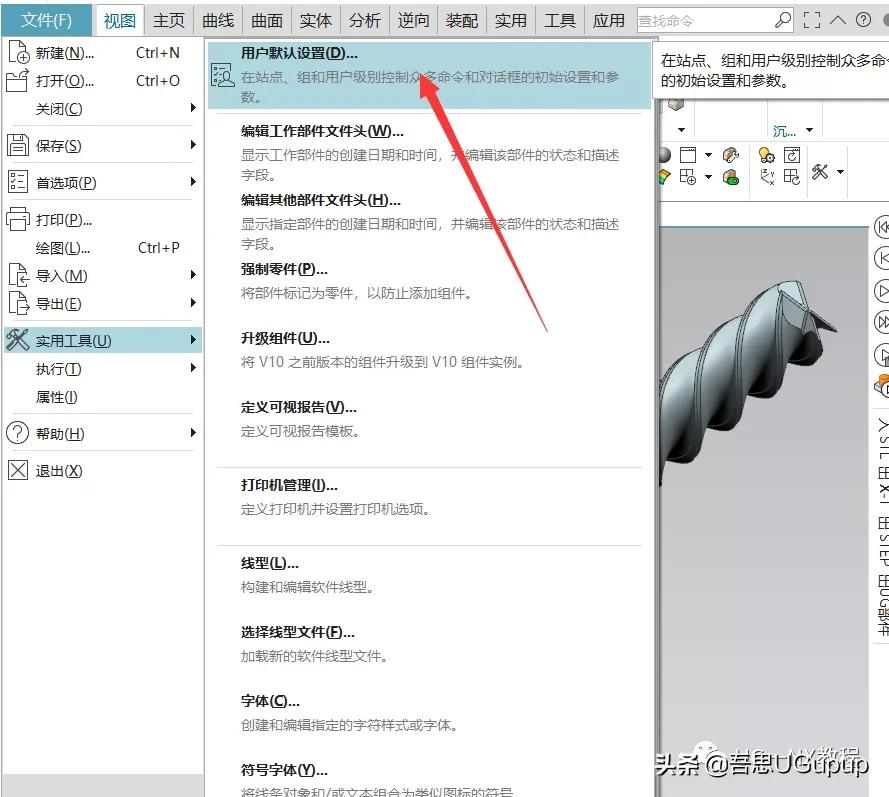The image size is (889, 797).
Task: Click the gray material sphere icon
Action: 666,156
